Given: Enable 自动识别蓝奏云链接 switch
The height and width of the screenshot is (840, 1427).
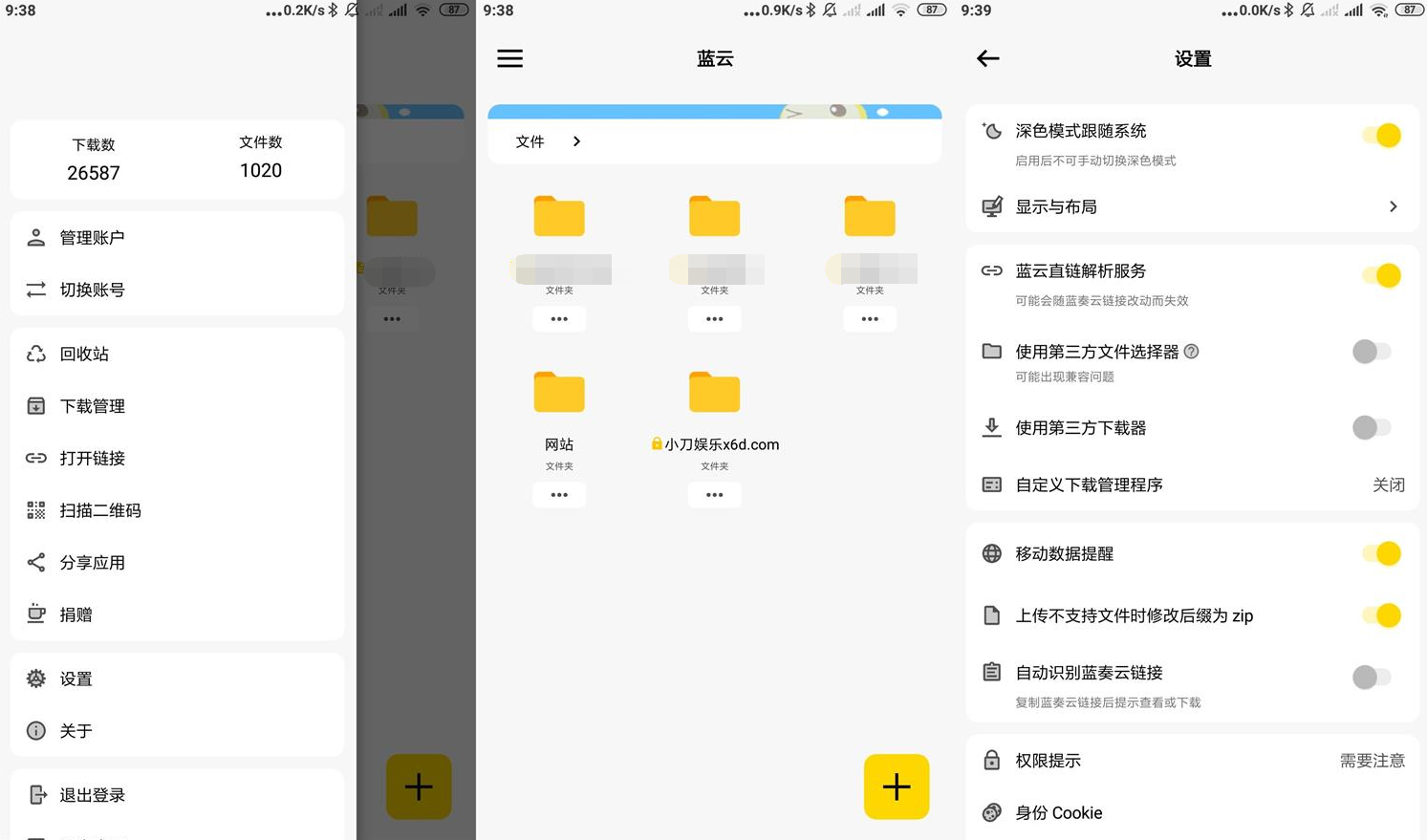Looking at the screenshot, I should coord(1372,678).
